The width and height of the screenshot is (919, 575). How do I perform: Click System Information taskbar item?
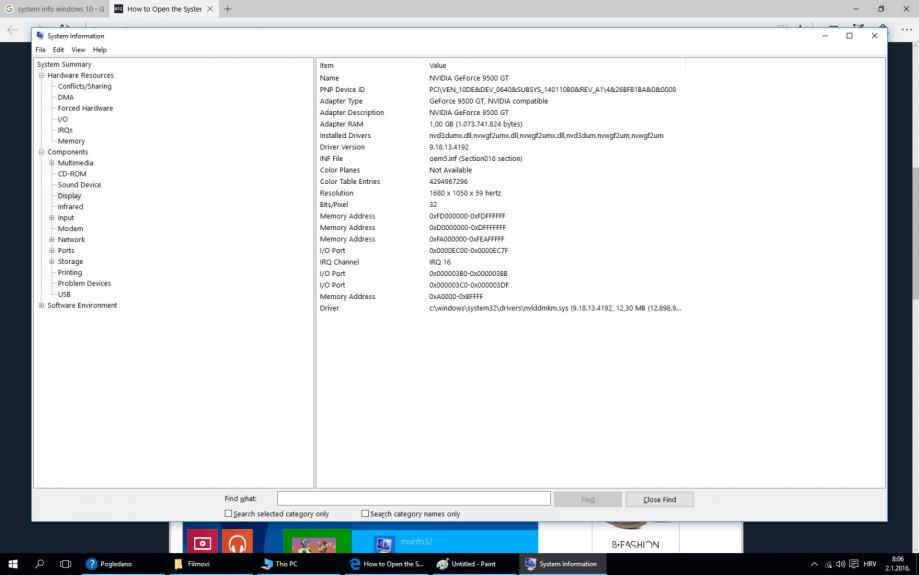click(561, 564)
